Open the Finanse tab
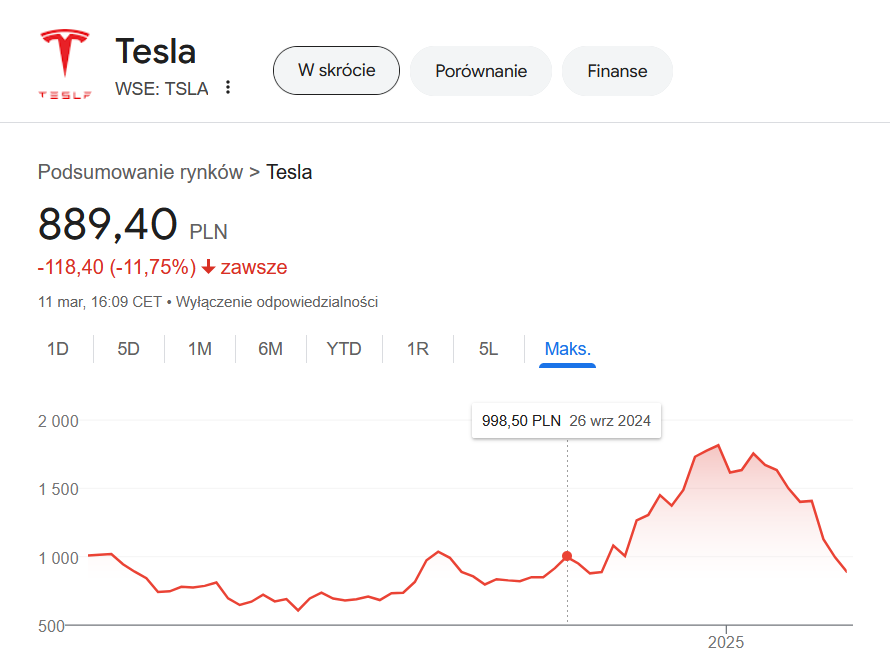 pos(617,71)
